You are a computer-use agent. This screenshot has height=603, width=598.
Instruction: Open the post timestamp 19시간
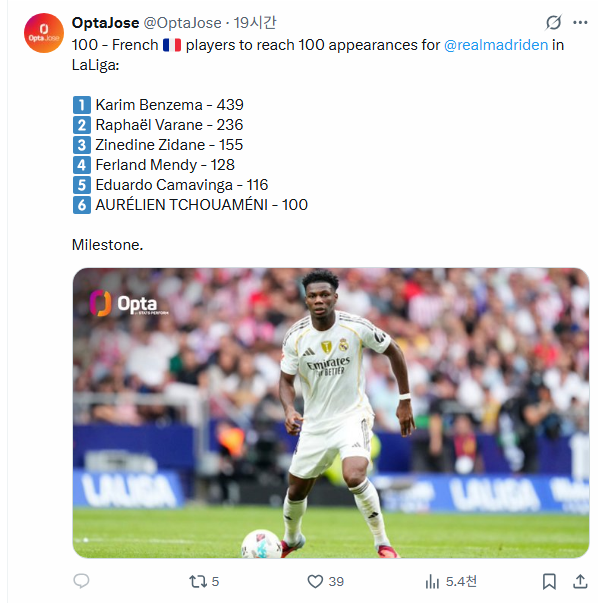click(255, 23)
